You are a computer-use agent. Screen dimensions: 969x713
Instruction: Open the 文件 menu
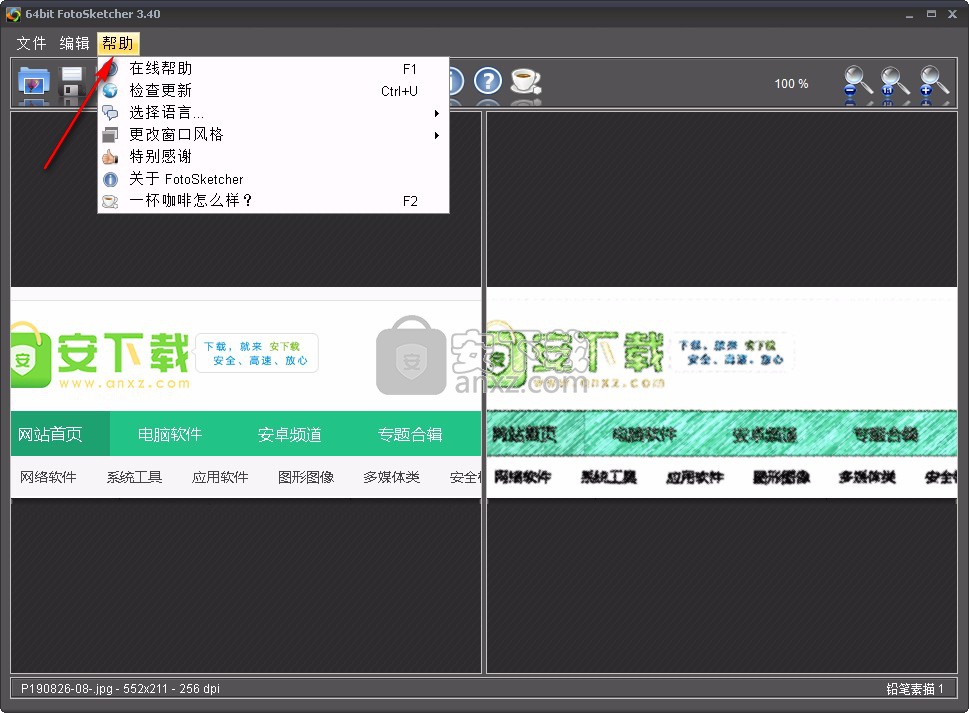pyautogui.click(x=31, y=43)
